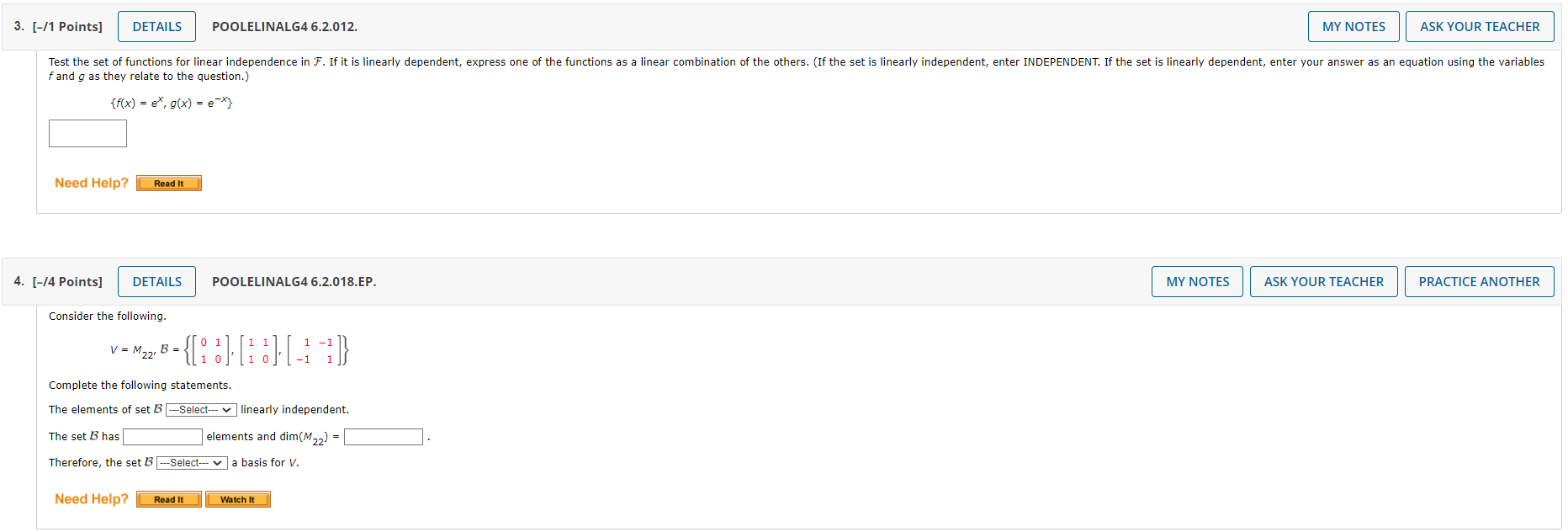Click DETAILS for problem POOLELINALG4 6.2.012
The image size is (1568, 532).
pyautogui.click(x=156, y=26)
